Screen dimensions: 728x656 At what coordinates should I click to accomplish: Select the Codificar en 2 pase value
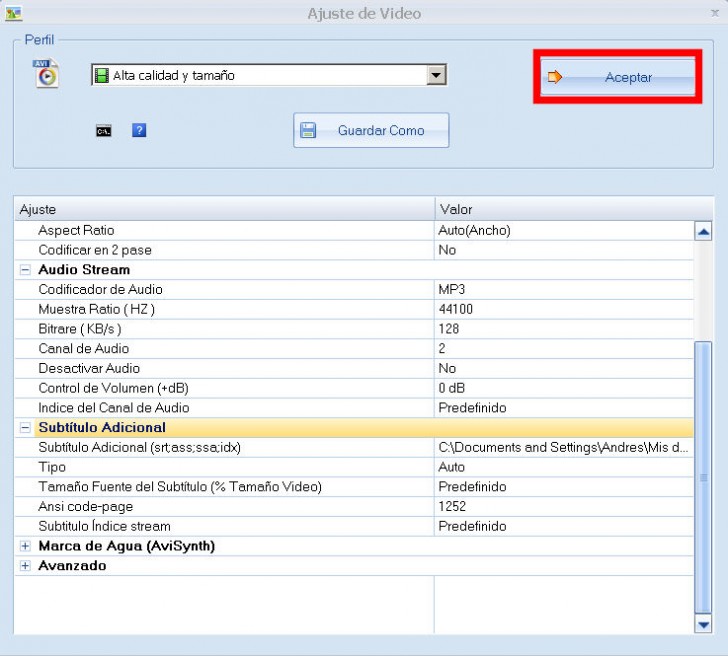(x=563, y=250)
